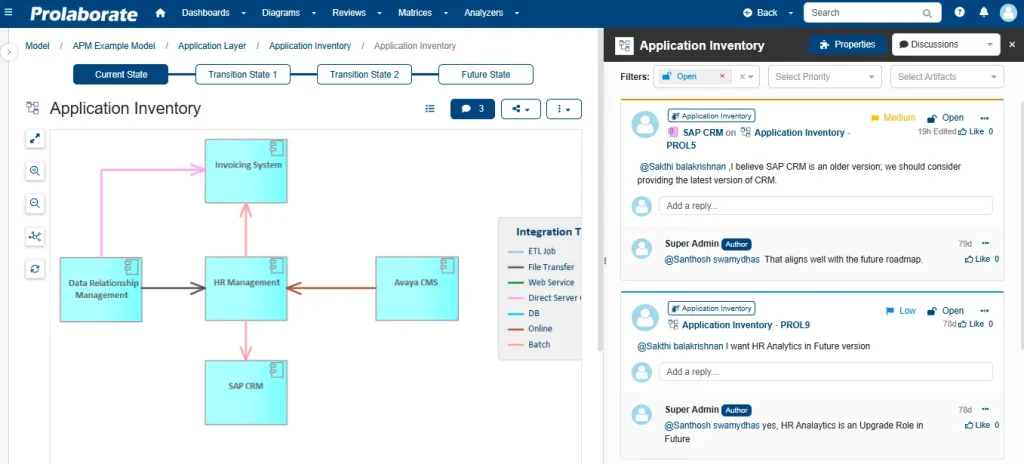The width and height of the screenshot is (1024, 464).
Task: Select the Transition State 1 tab
Action: click(243, 75)
